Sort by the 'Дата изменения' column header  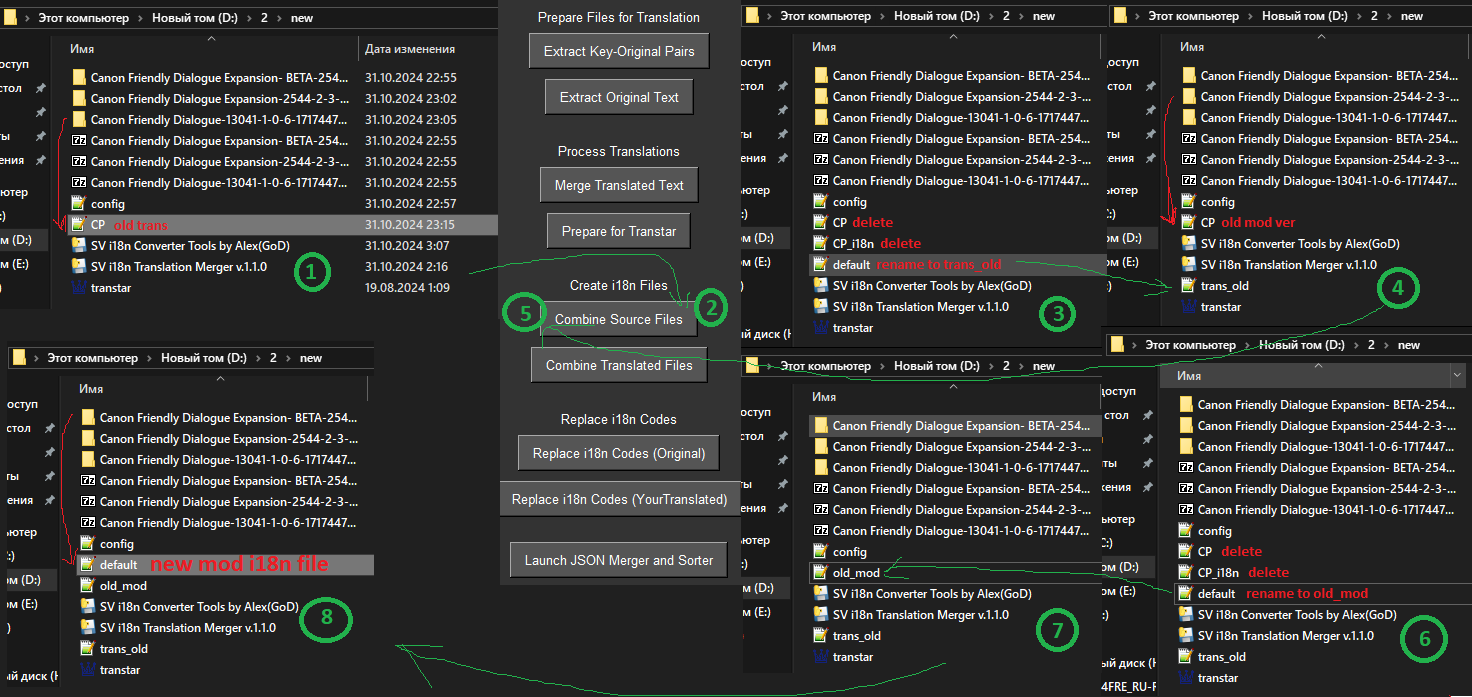coord(410,49)
